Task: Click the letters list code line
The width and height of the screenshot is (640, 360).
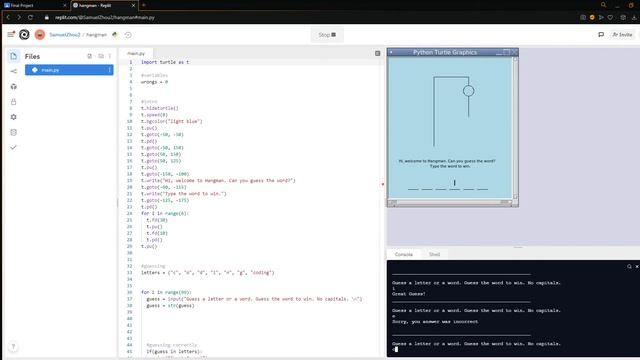Action: click(208, 272)
